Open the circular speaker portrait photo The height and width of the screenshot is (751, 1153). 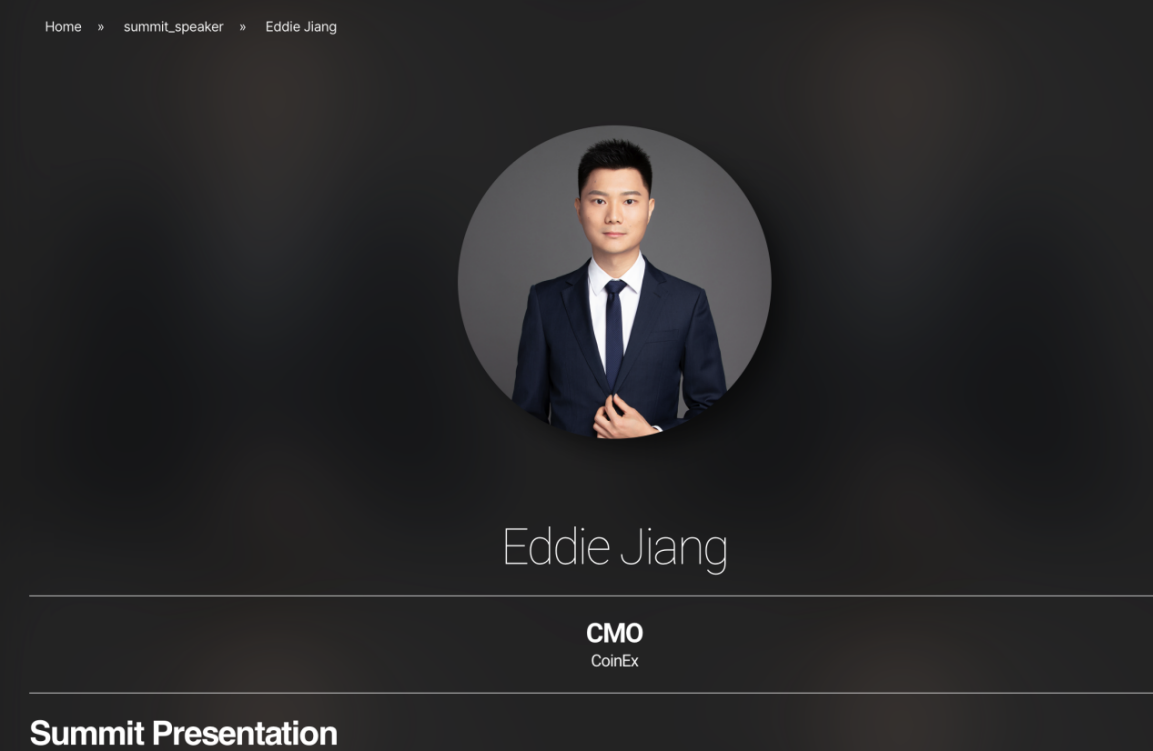pyautogui.click(x=615, y=282)
